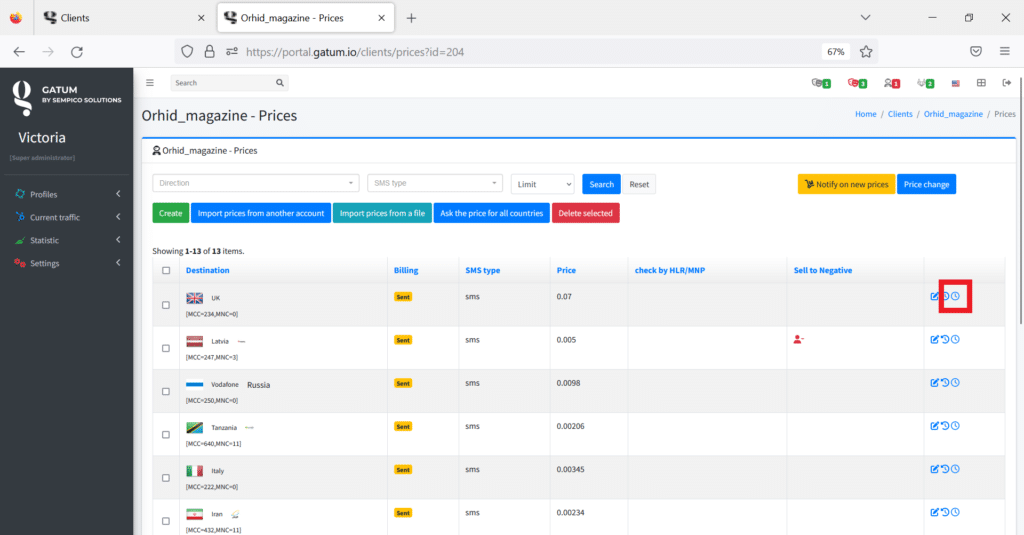
Task: Click the clock icon in Tanzania row
Action: (x=955, y=426)
